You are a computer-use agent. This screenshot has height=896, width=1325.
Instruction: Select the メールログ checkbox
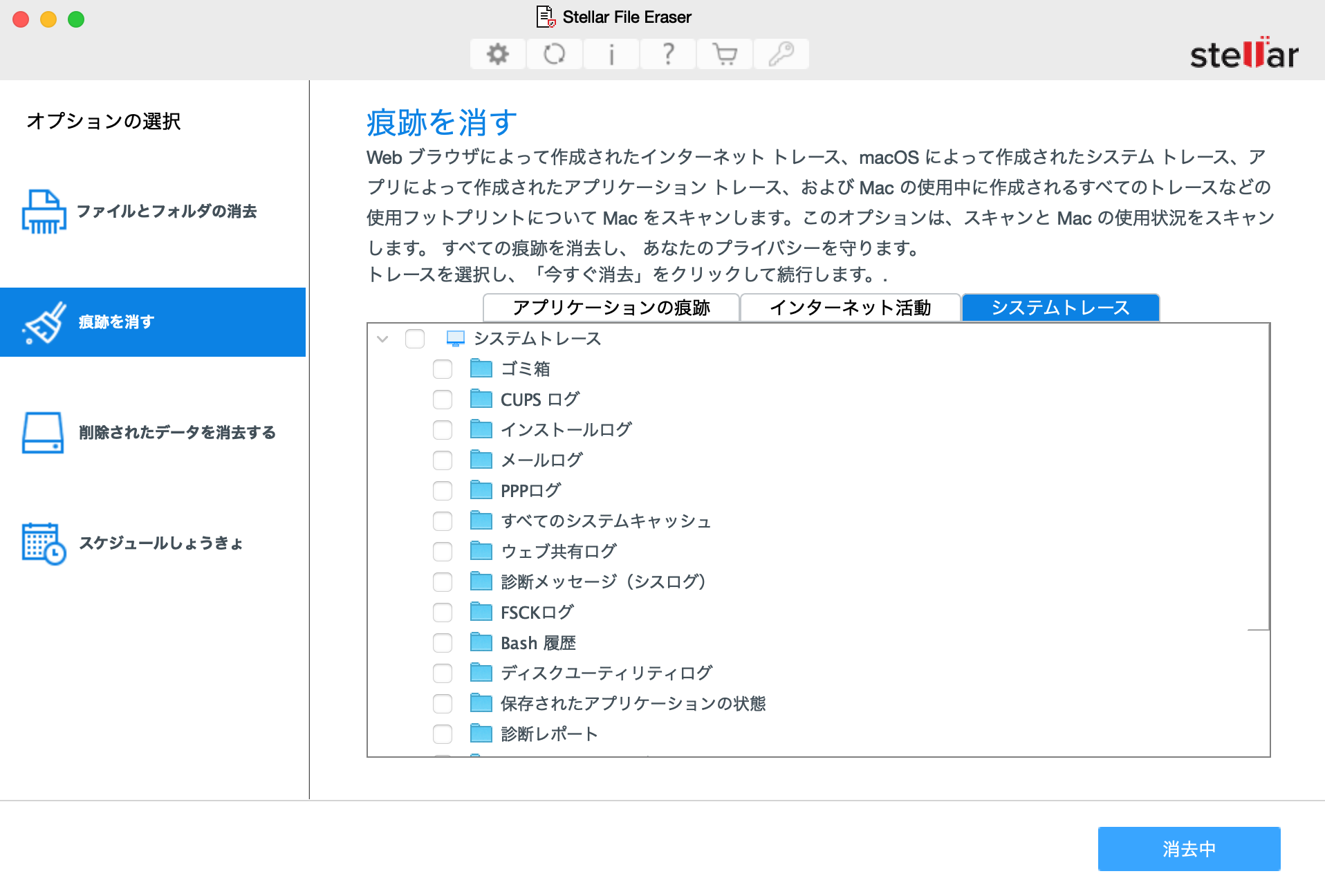coord(443,460)
